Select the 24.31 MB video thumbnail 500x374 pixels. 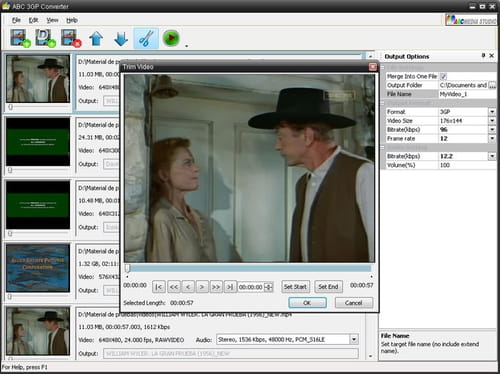pos(38,142)
